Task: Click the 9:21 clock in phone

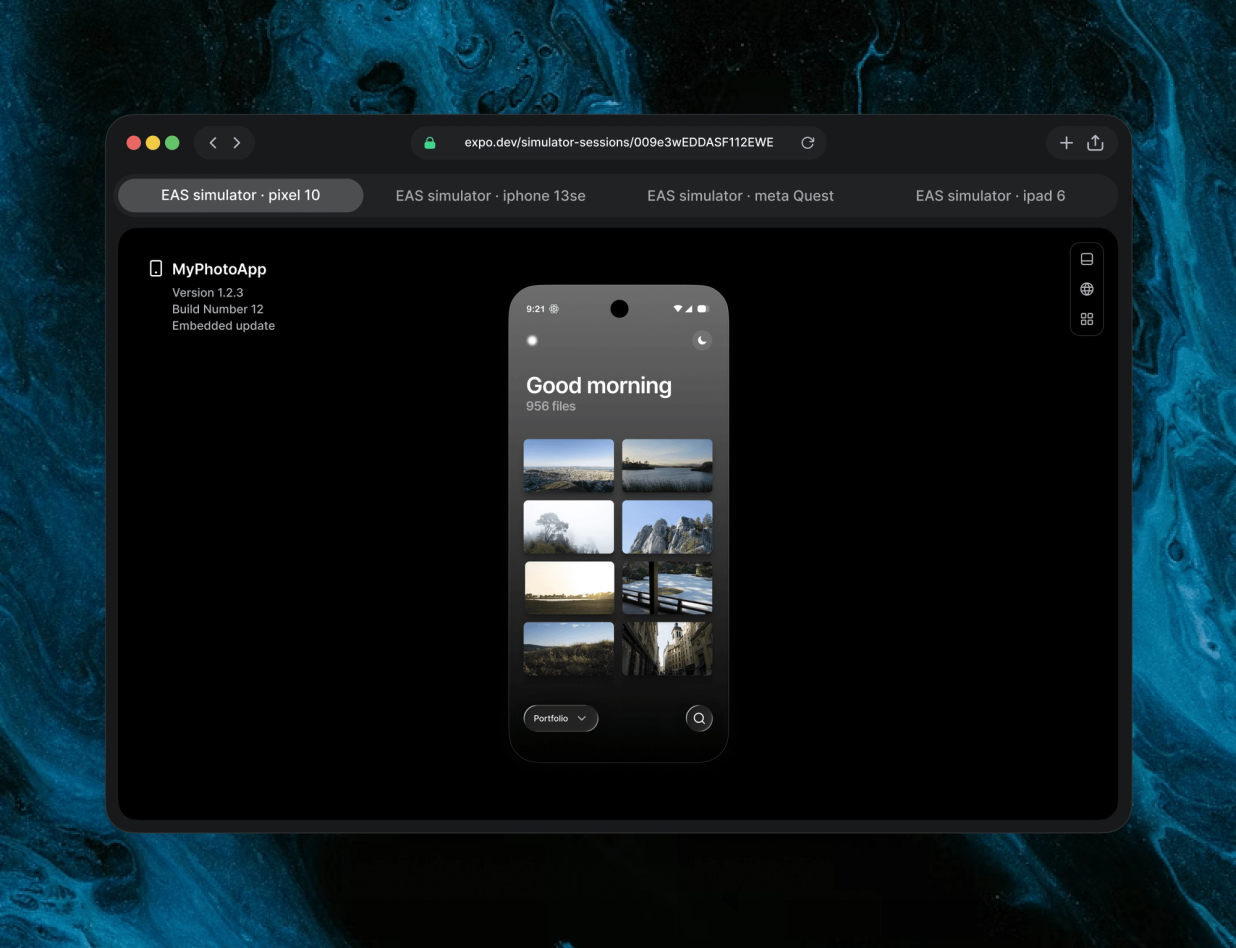Action: (535, 309)
